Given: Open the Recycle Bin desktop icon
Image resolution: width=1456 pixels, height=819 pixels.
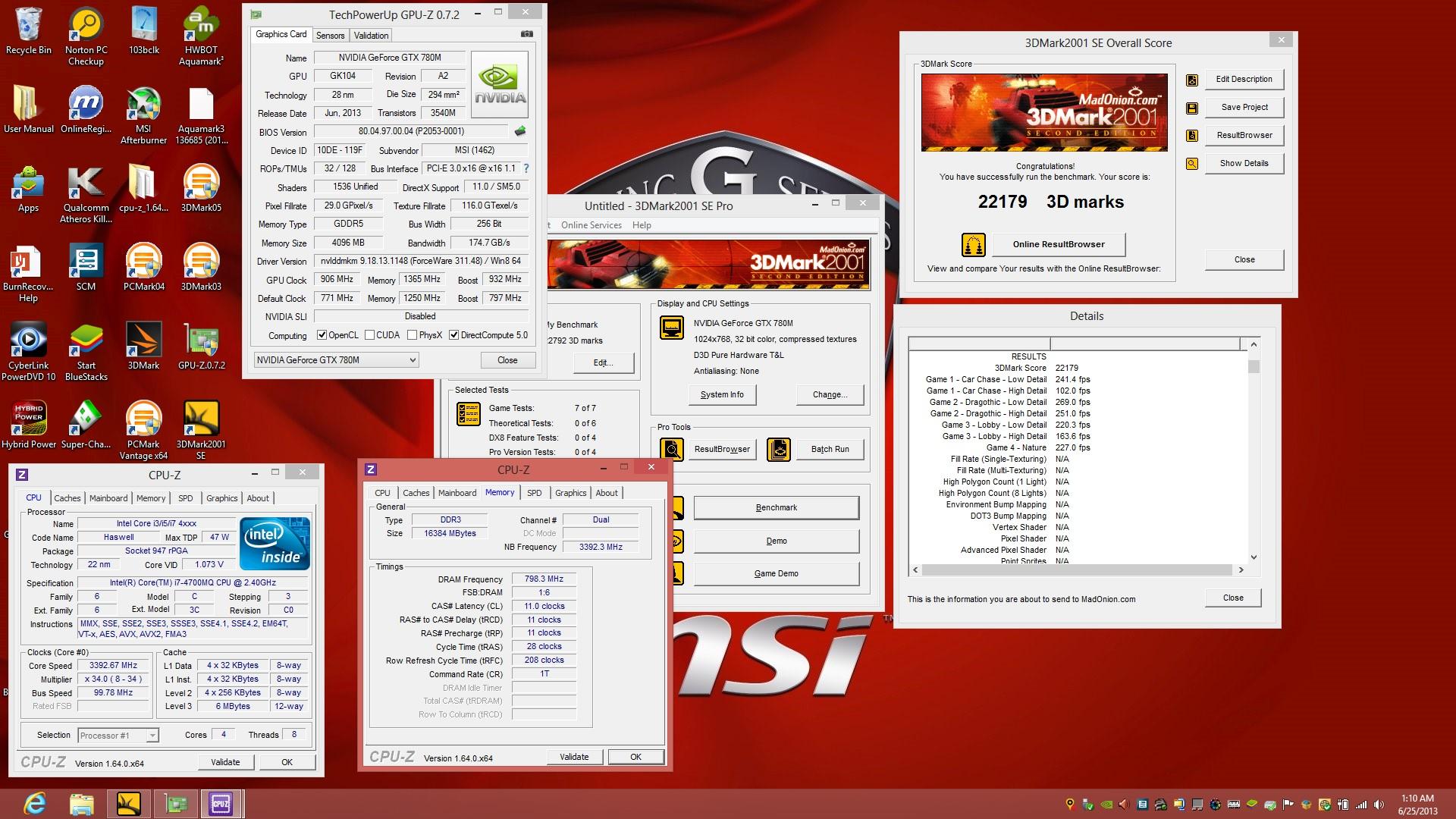Looking at the screenshot, I should point(29,32).
